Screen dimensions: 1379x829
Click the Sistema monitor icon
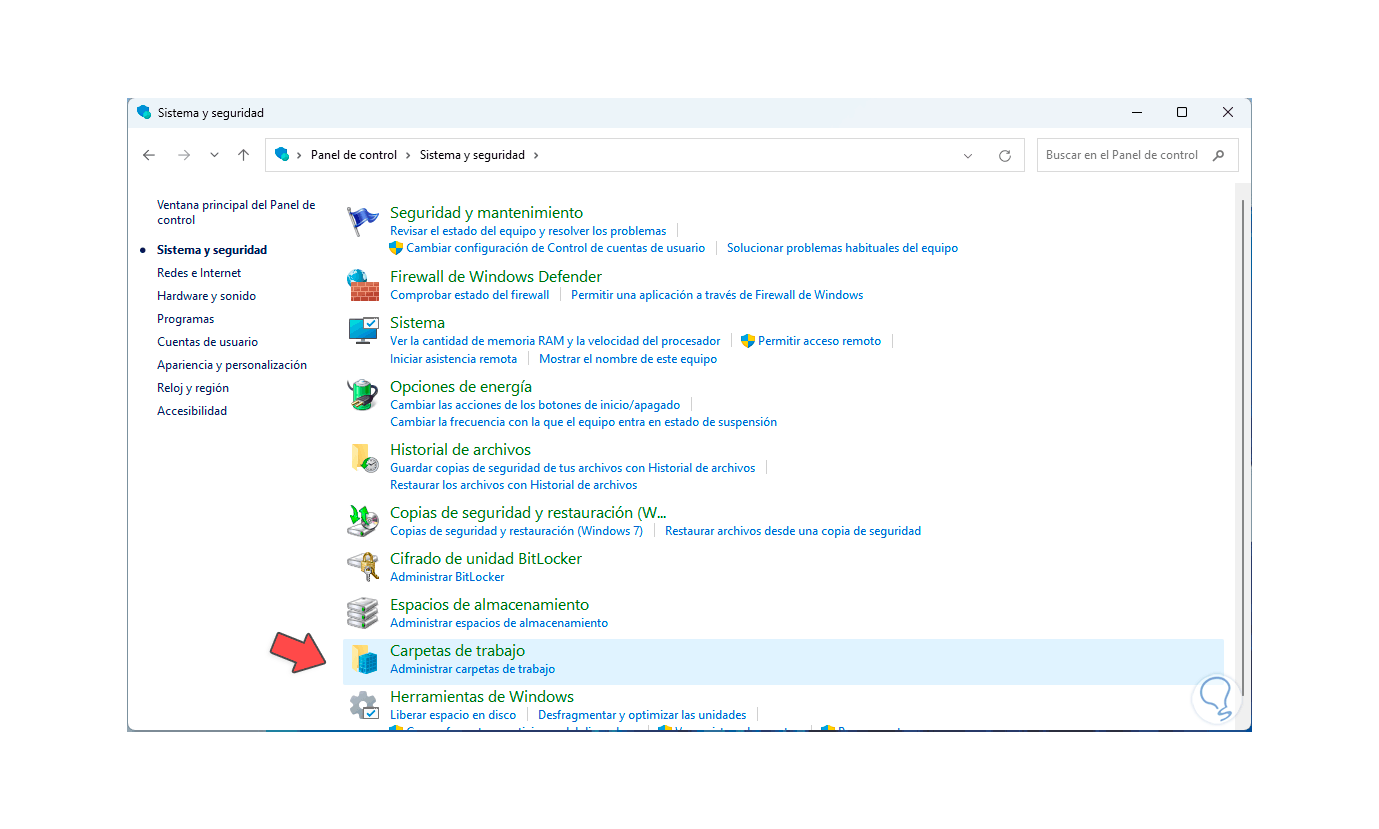coord(363,331)
